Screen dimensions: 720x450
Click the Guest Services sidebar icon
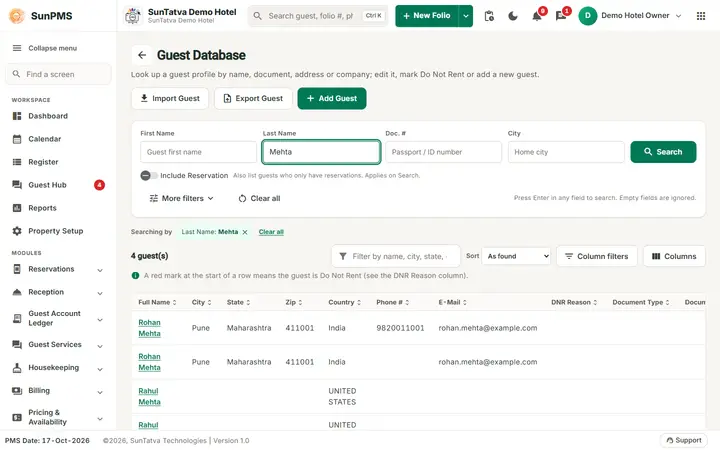[x=17, y=344]
